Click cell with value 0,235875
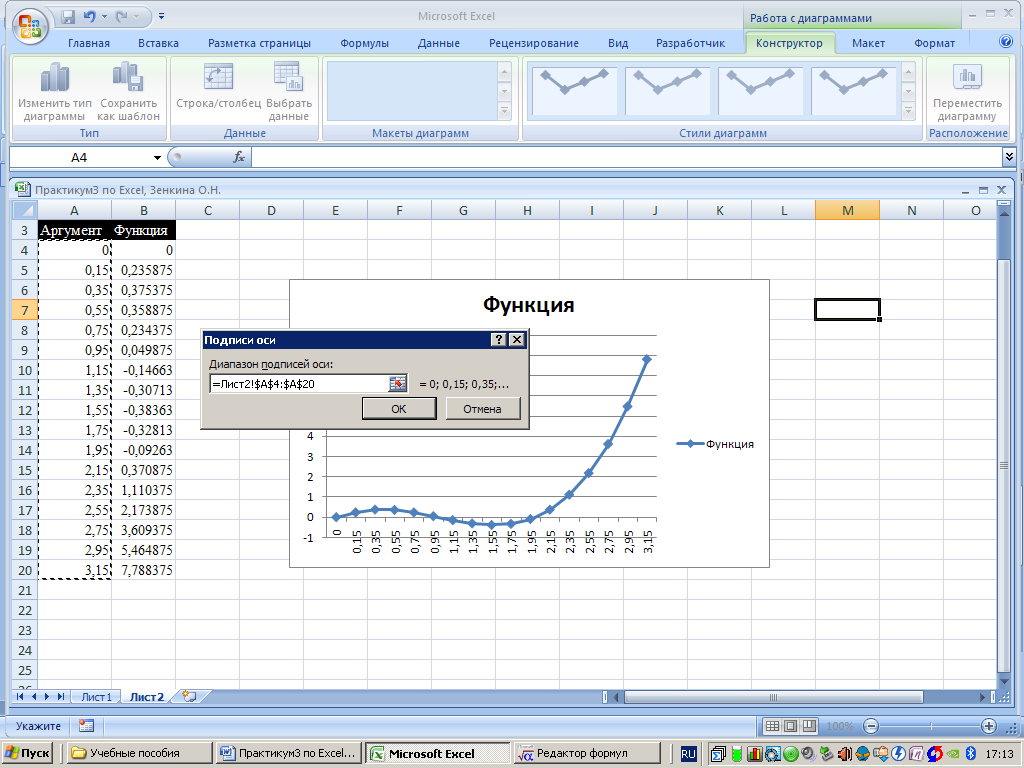The width and height of the screenshot is (1024, 768). tap(143, 270)
